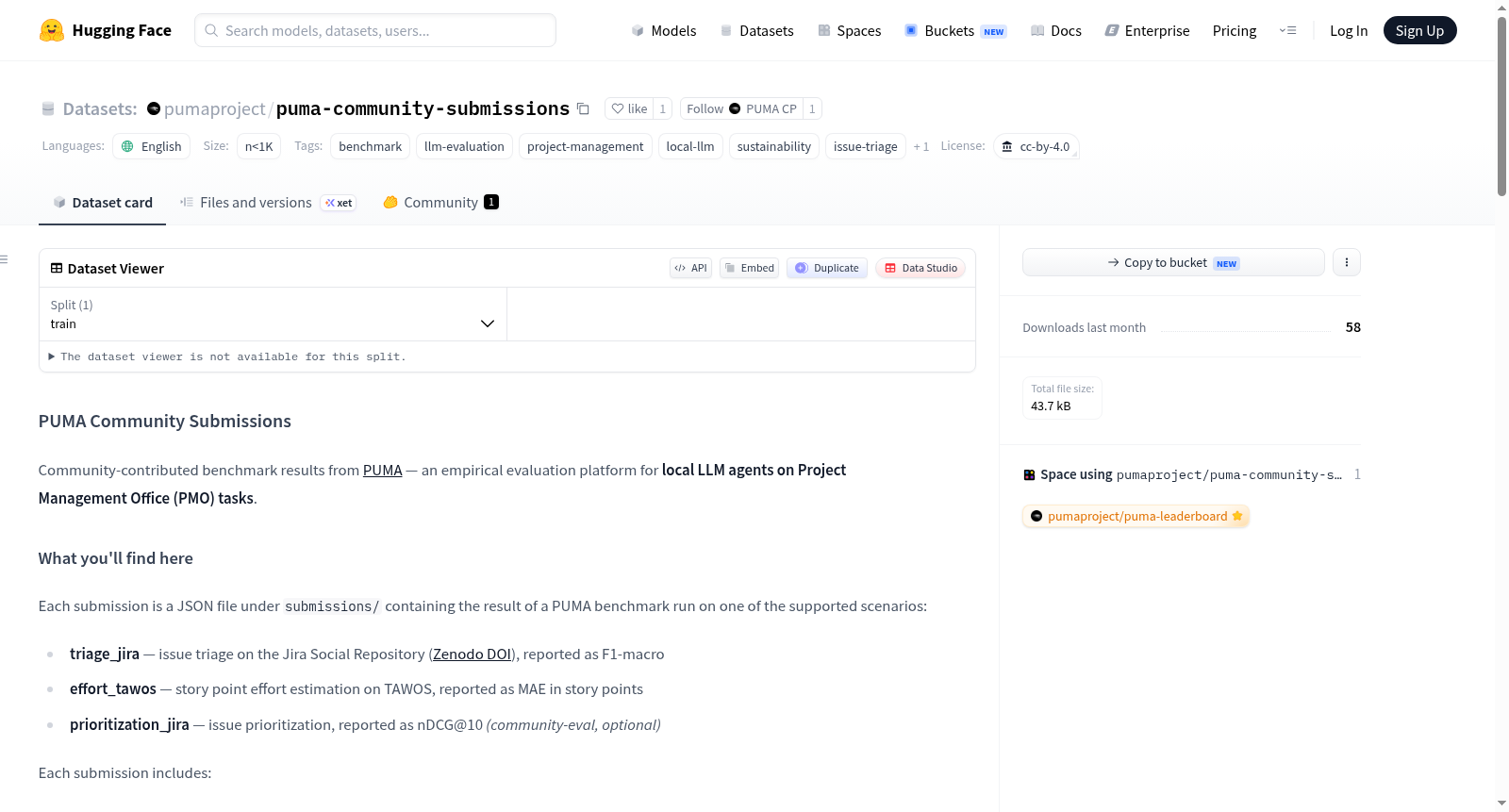Open Docs in navigation
Screen dimensions: 1509x812
pyautogui.click(x=1055, y=30)
